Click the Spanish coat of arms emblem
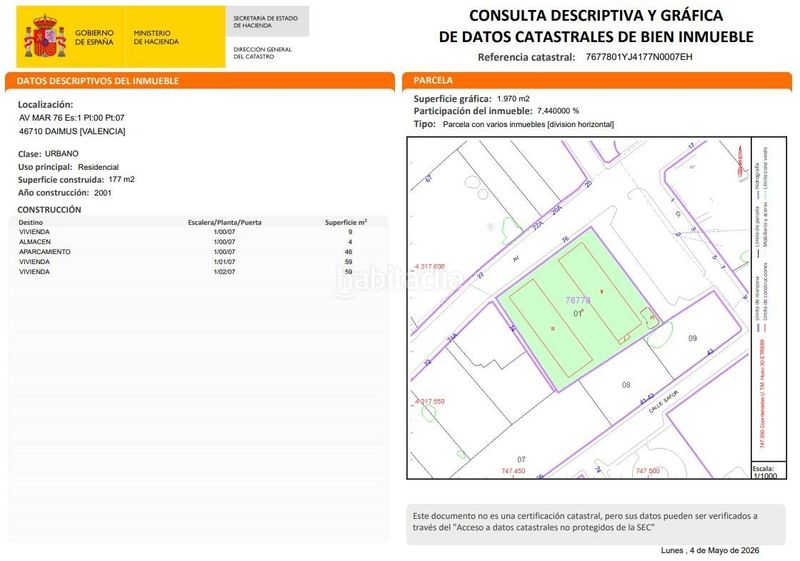Image resolution: width=800 pixels, height=561 pixels. (x=45, y=36)
